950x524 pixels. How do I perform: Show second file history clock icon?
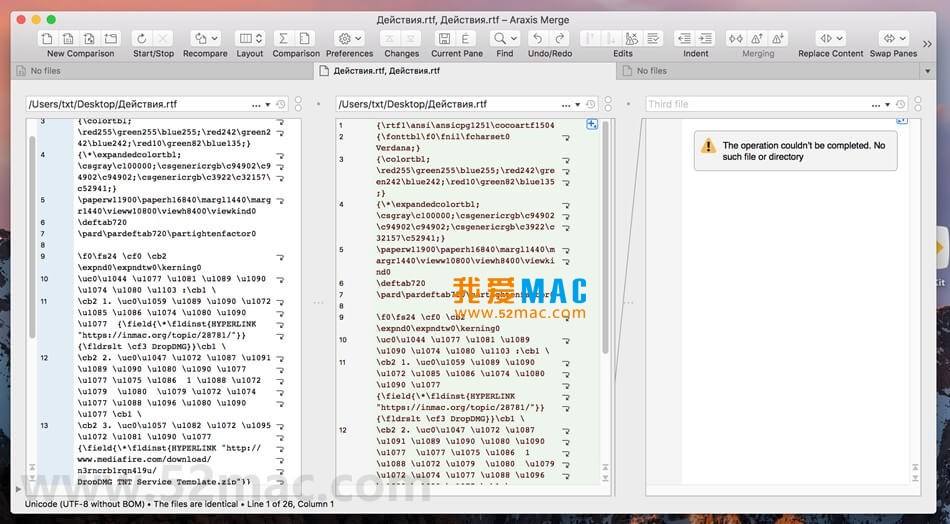591,104
